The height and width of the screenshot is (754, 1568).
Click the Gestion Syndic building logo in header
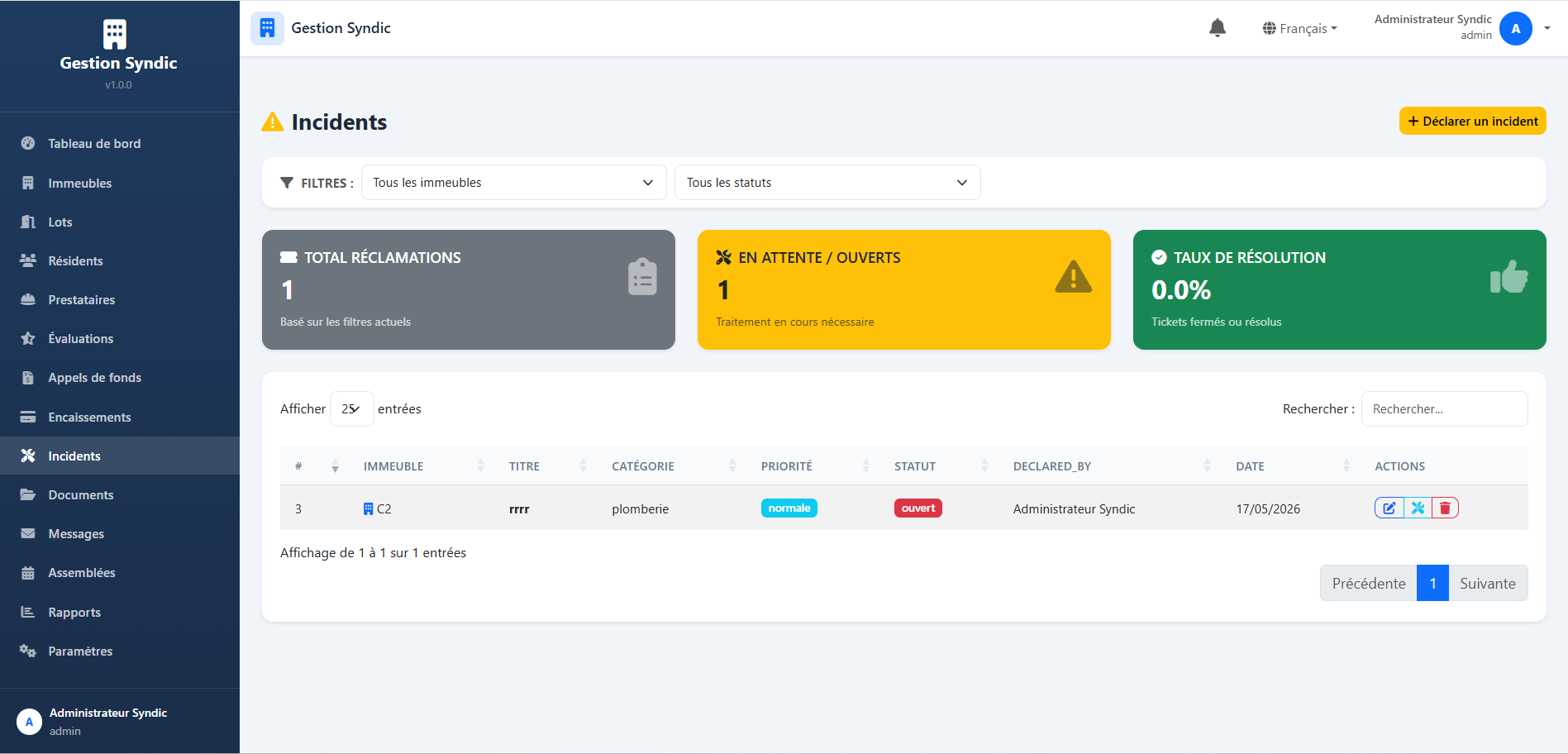pos(267,28)
